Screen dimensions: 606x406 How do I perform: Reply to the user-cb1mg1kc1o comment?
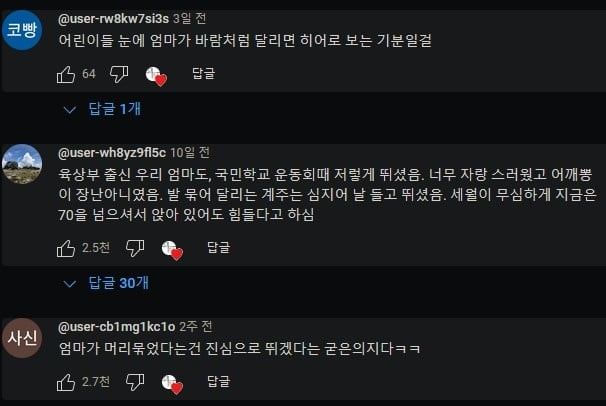click(219, 382)
